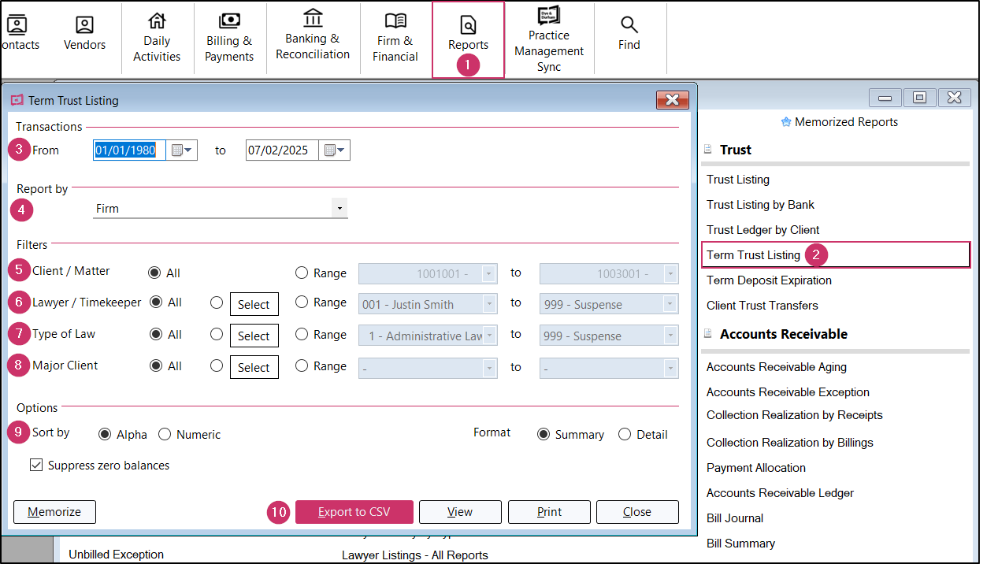The image size is (981, 564).
Task: Select Client / Matter All radio
Action: (x=154, y=273)
